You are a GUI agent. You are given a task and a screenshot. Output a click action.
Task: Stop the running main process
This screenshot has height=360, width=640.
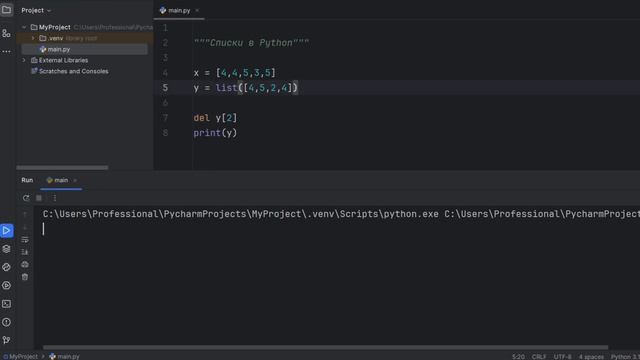click(x=39, y=198)
